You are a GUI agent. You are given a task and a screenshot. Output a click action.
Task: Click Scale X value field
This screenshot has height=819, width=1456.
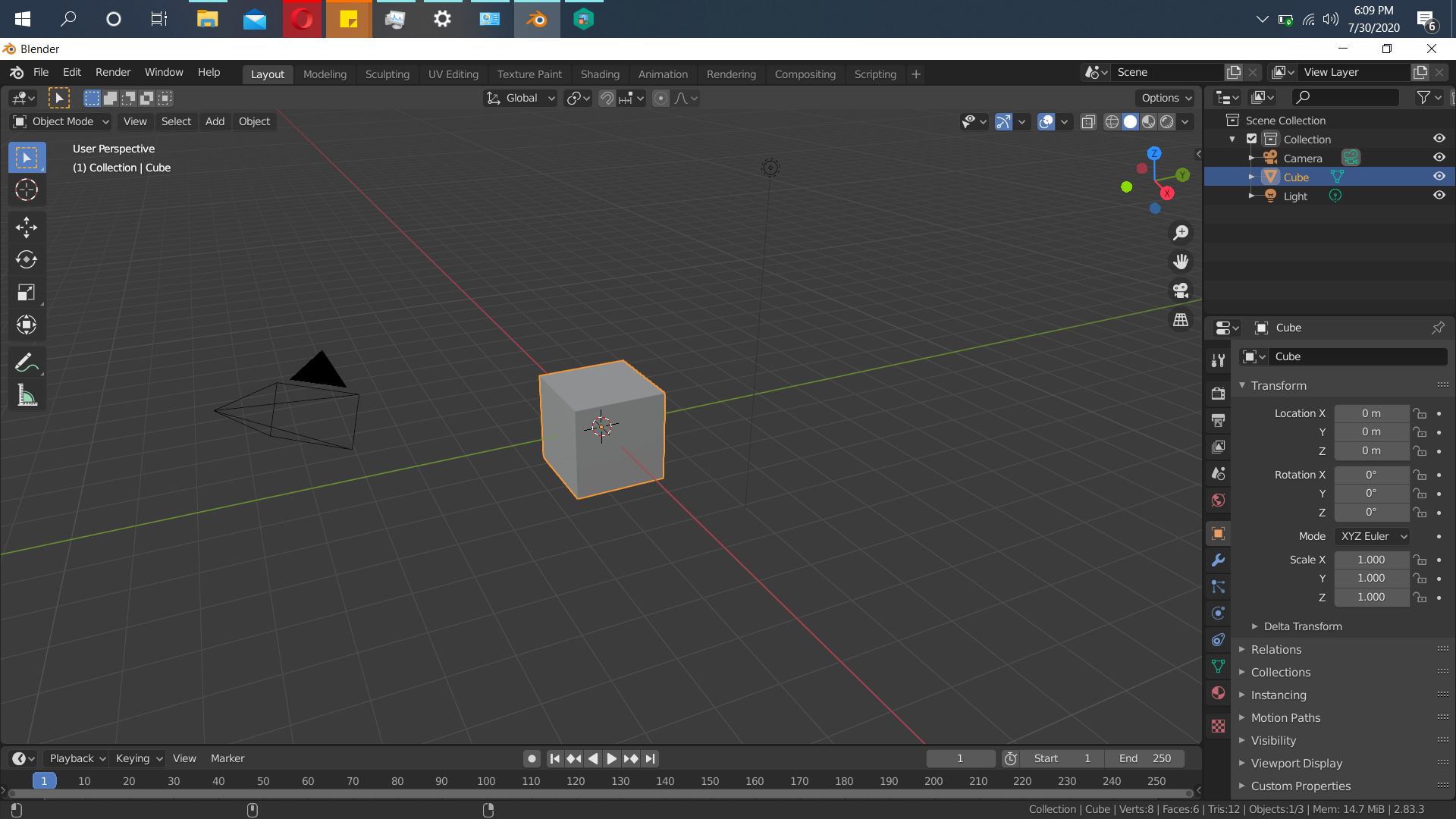[x=1371, y=560]
